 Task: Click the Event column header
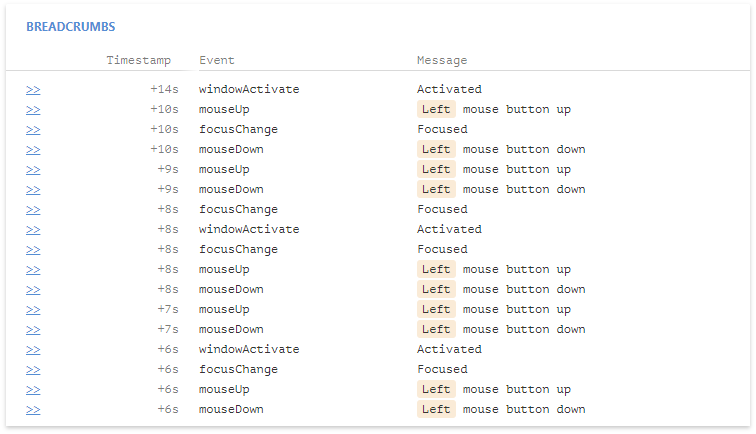217,61
